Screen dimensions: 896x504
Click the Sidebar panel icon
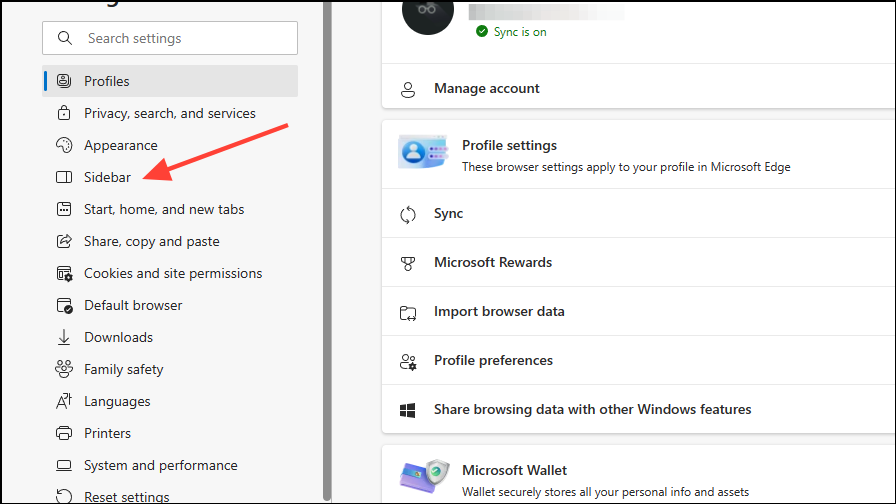tap(64, 177)
